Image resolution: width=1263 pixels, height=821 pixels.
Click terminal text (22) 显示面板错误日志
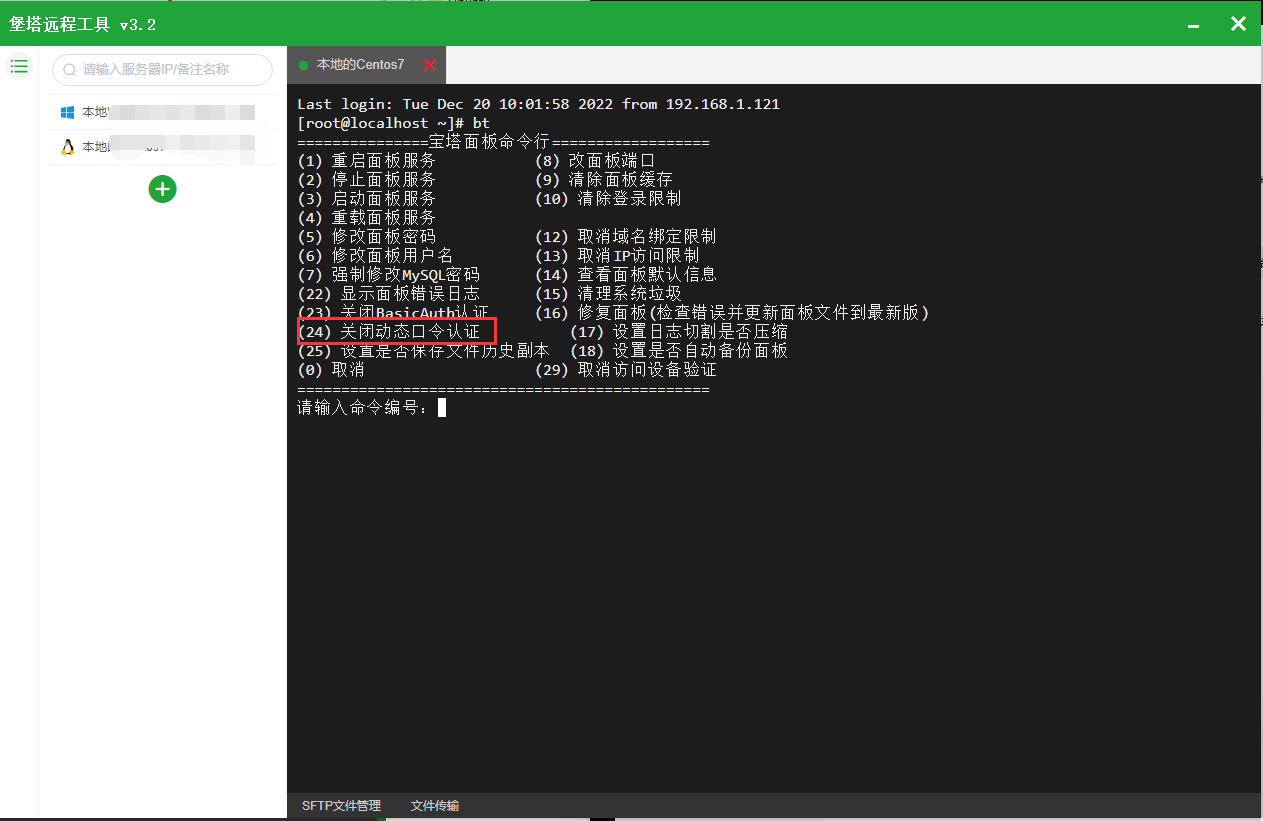click(389, 294)
